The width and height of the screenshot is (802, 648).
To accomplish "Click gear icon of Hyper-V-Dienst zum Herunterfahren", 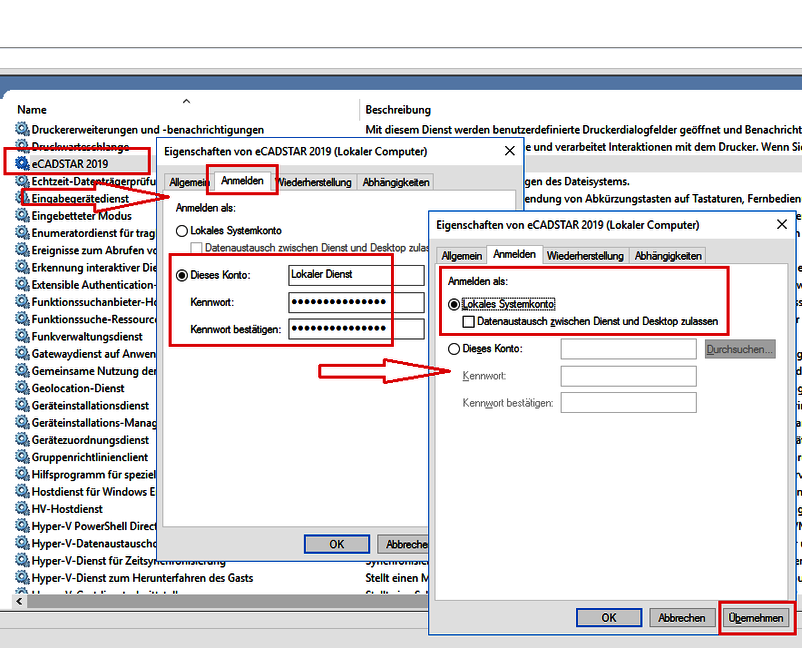I will pos(22,577).
